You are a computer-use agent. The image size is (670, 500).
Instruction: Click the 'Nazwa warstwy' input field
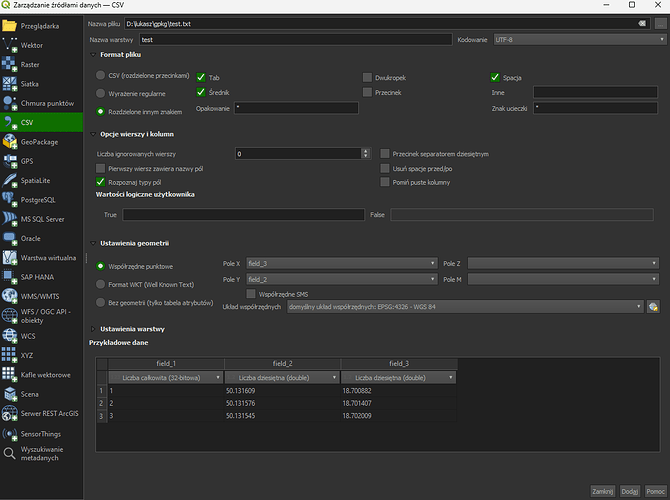294,39
